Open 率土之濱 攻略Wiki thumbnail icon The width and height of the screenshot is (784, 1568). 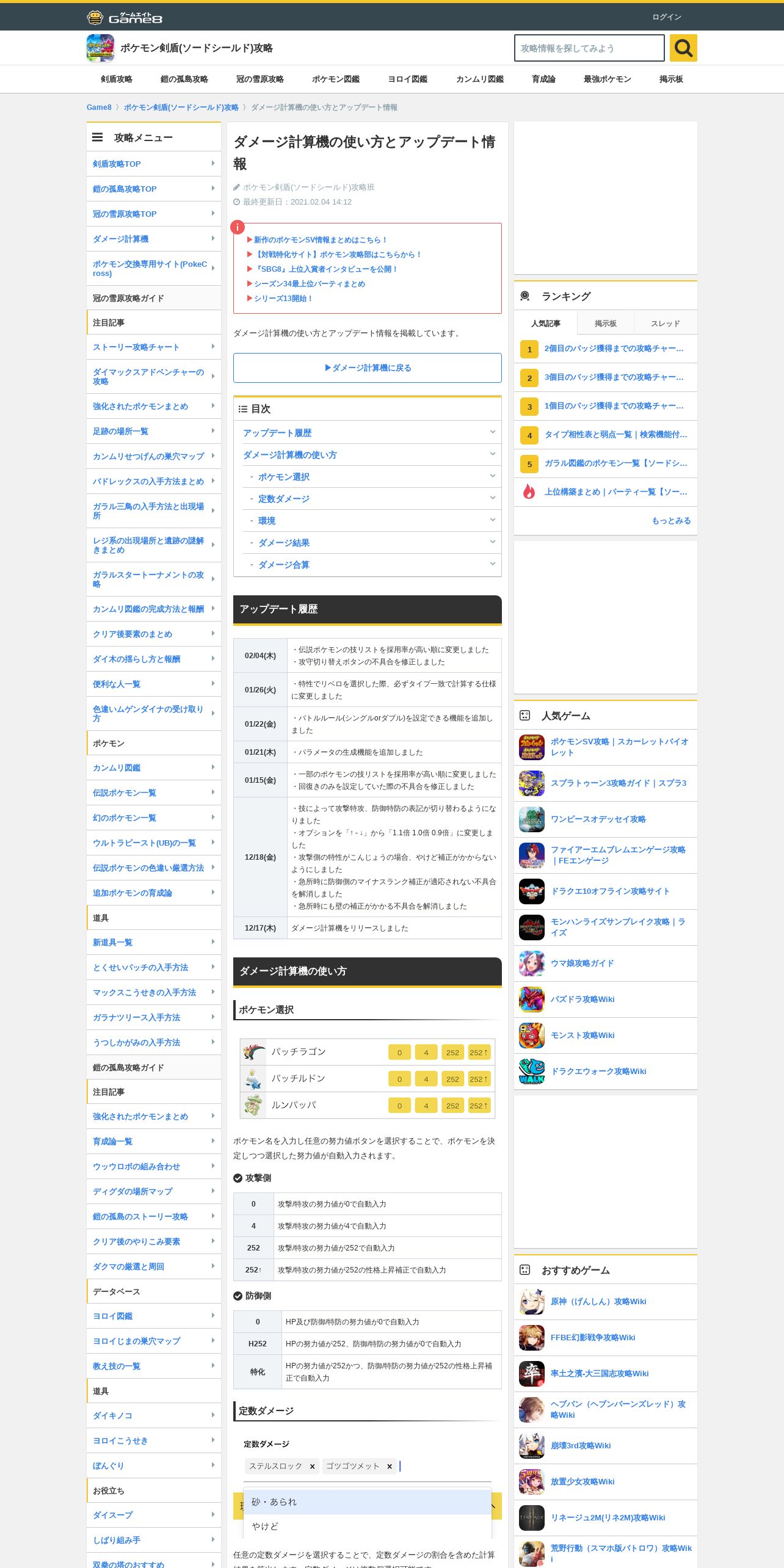pos(531,1374)
